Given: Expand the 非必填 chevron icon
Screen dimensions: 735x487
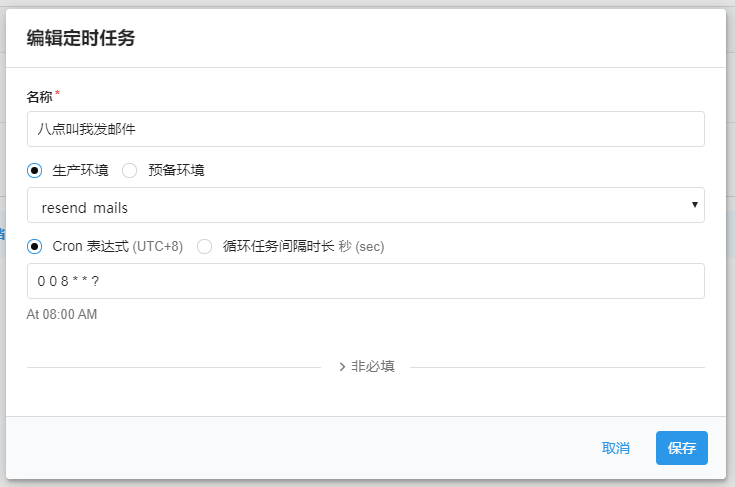Looking at the screenshot, I should click(x=342, y=367).
